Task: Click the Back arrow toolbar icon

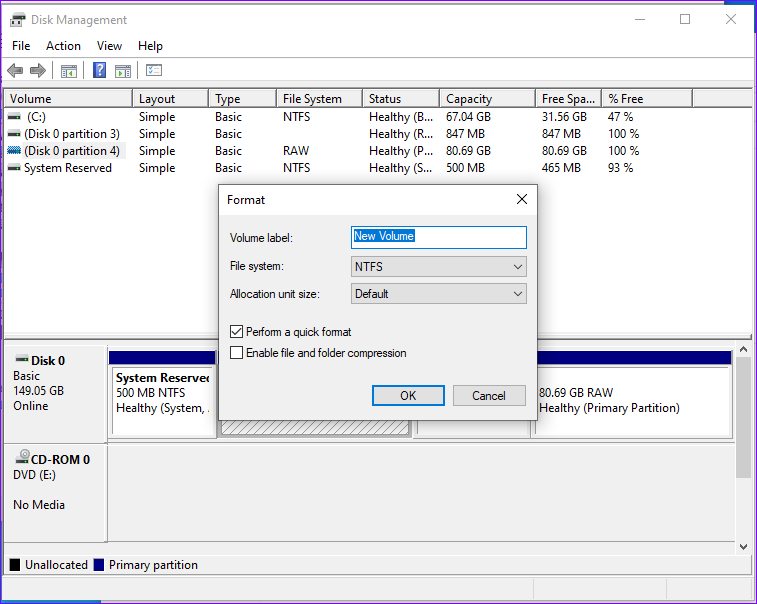Action: pyautogui.click(x=15, y=71)
